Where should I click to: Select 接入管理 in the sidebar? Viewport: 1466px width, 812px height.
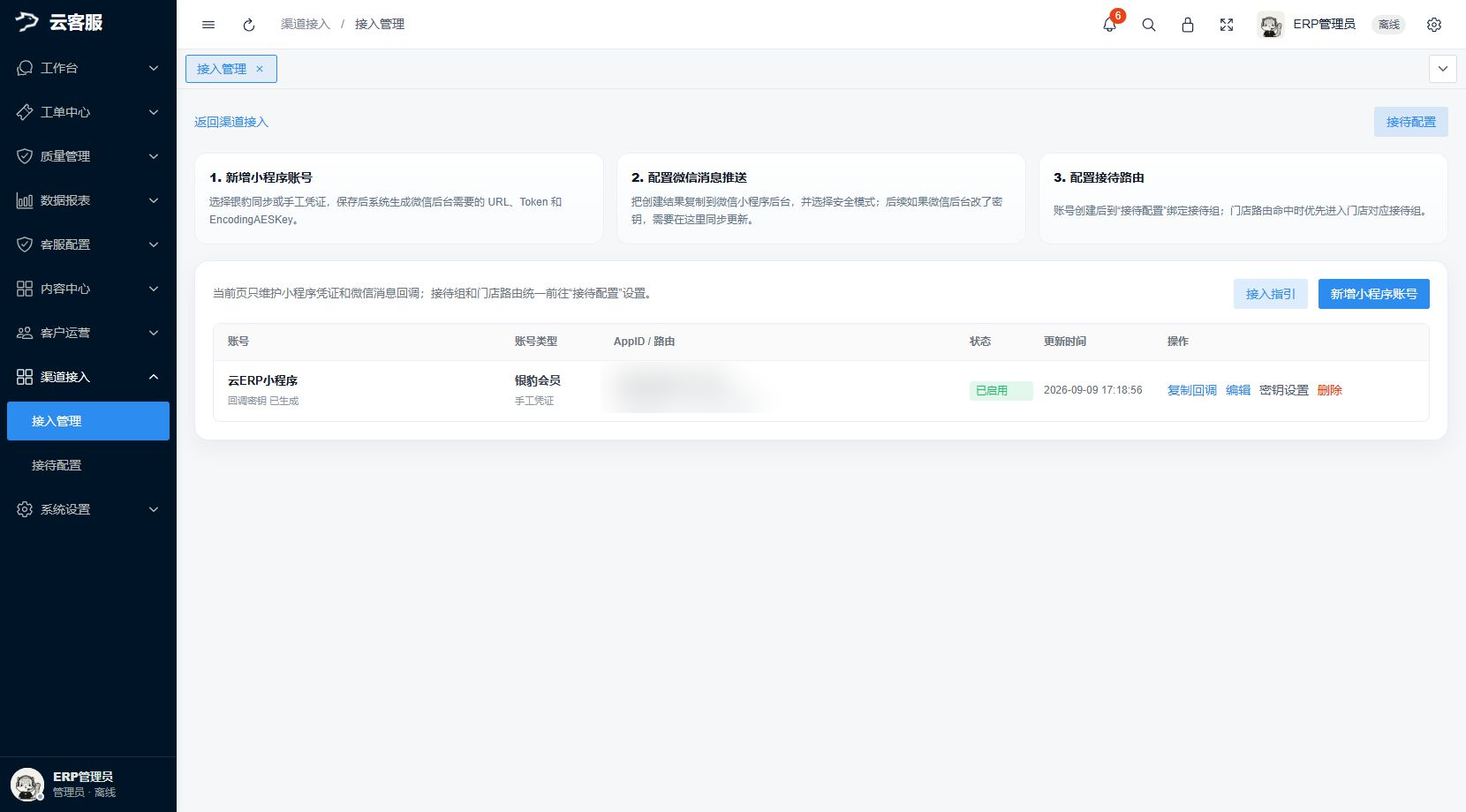point(88,421)
